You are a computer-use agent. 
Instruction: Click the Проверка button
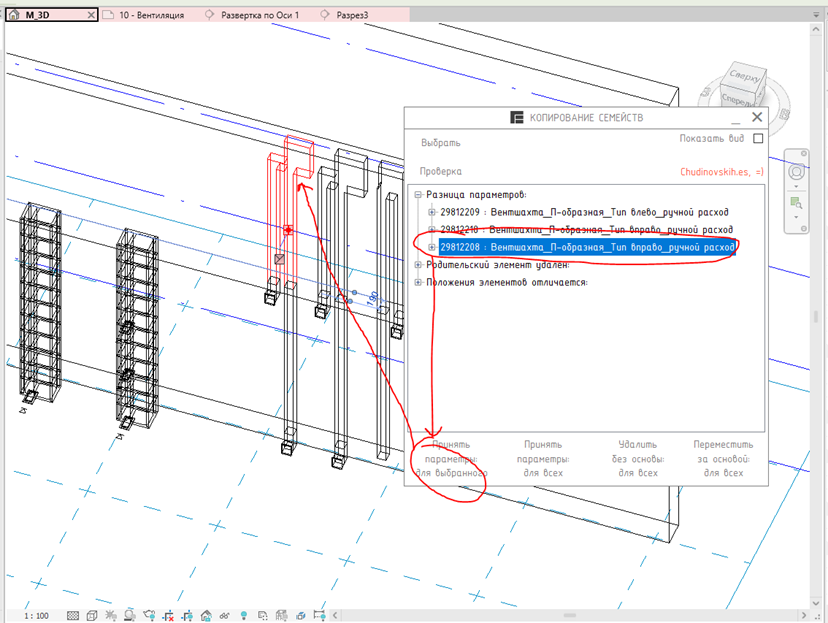(x=440, y=171)
